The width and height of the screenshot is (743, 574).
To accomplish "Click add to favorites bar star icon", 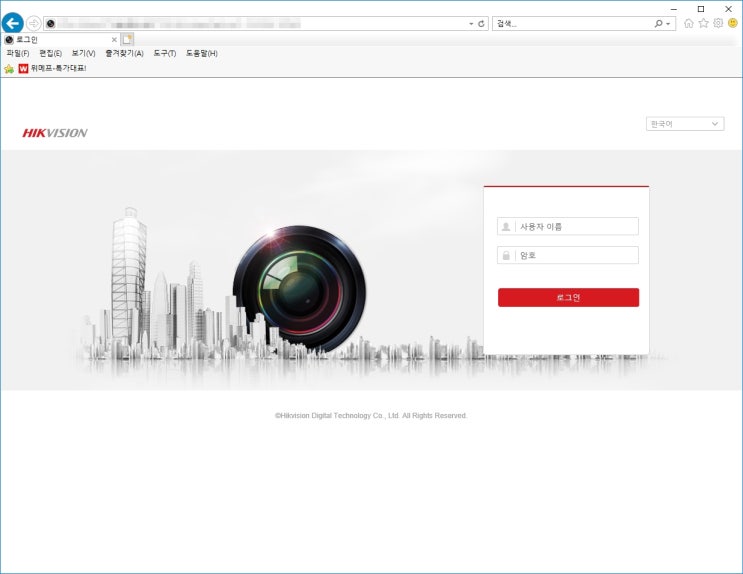I will 9,69.
